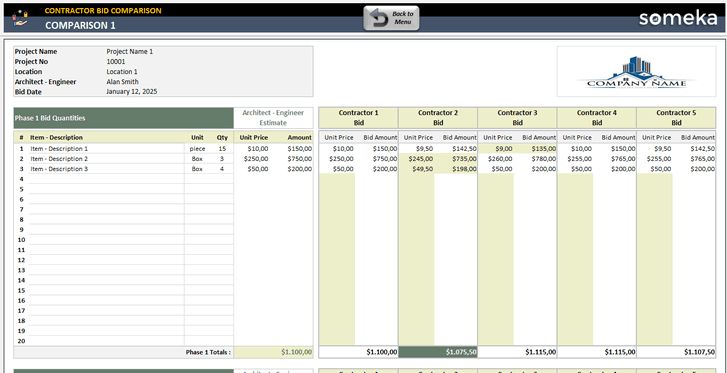Viewport: 727px width, 373px height.
Task: Click the 'Architect - Engineer Estimate' header
Action: tap(273, 118)
